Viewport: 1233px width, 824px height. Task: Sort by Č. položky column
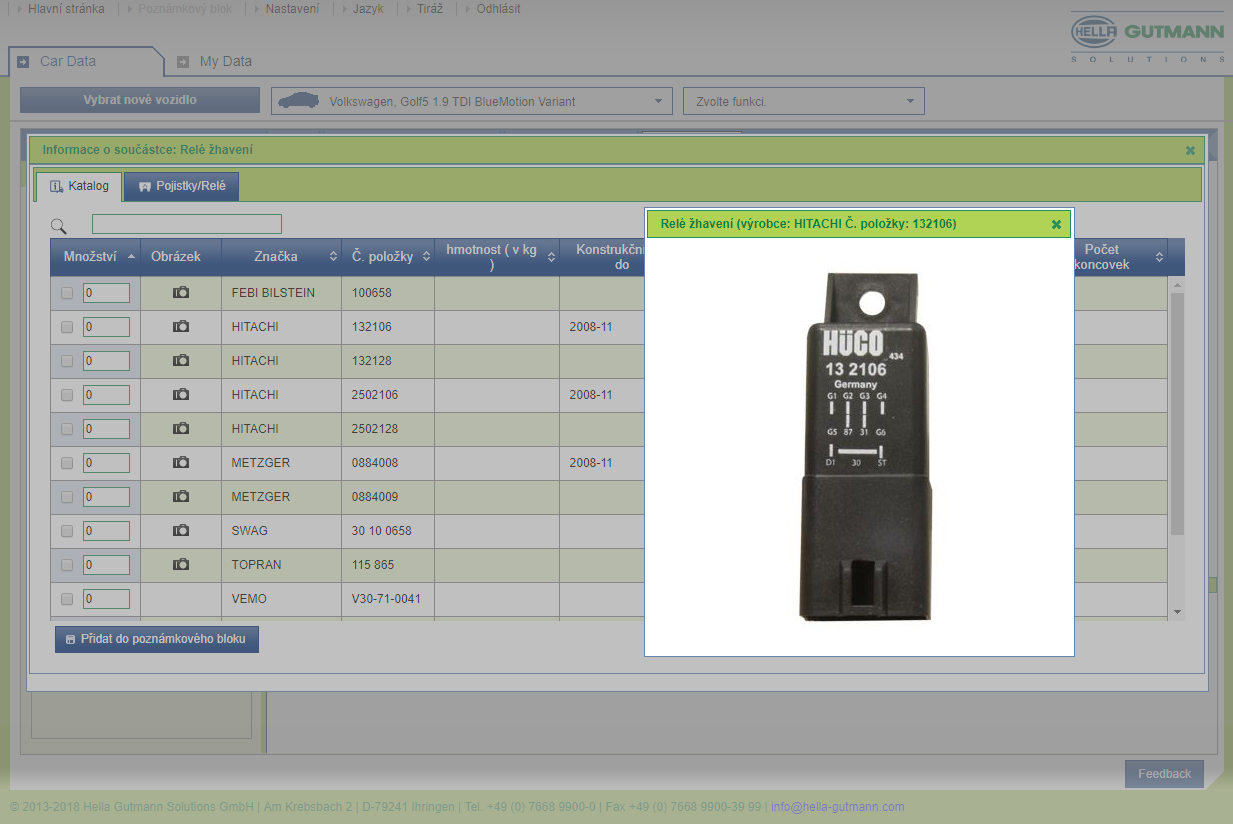[x=388, y=257]
